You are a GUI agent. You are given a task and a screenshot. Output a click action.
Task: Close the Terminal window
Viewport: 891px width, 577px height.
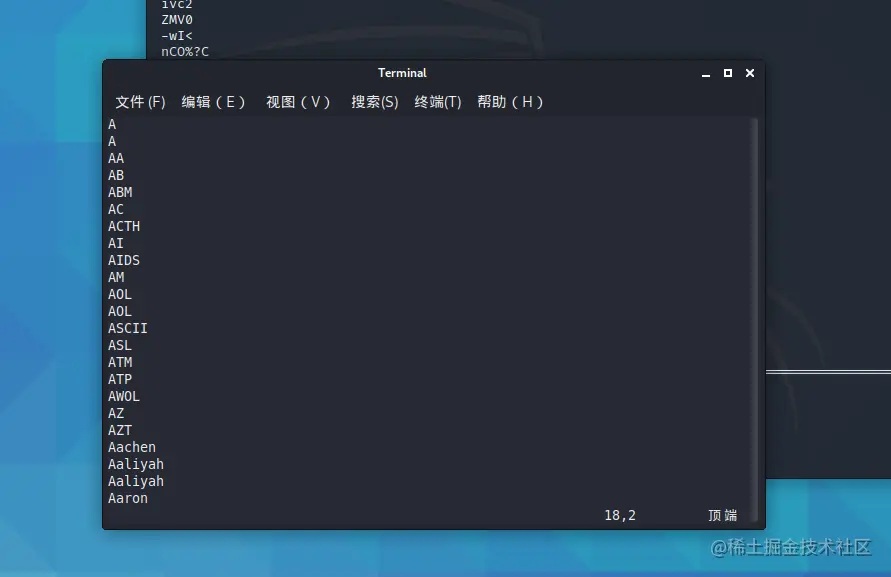click(750, 73)
